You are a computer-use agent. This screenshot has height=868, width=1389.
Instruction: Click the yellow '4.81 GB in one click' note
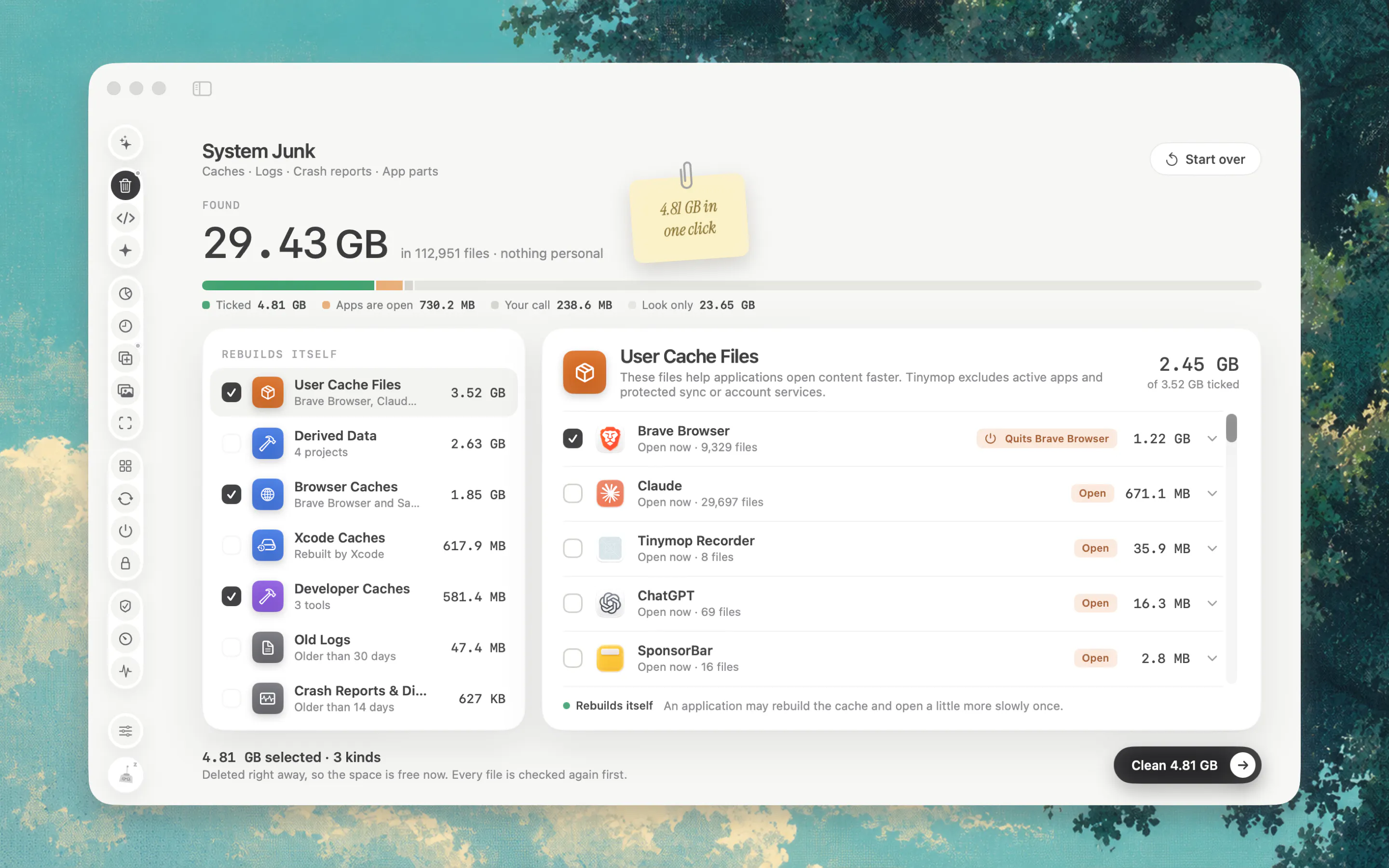coord(689,218)
